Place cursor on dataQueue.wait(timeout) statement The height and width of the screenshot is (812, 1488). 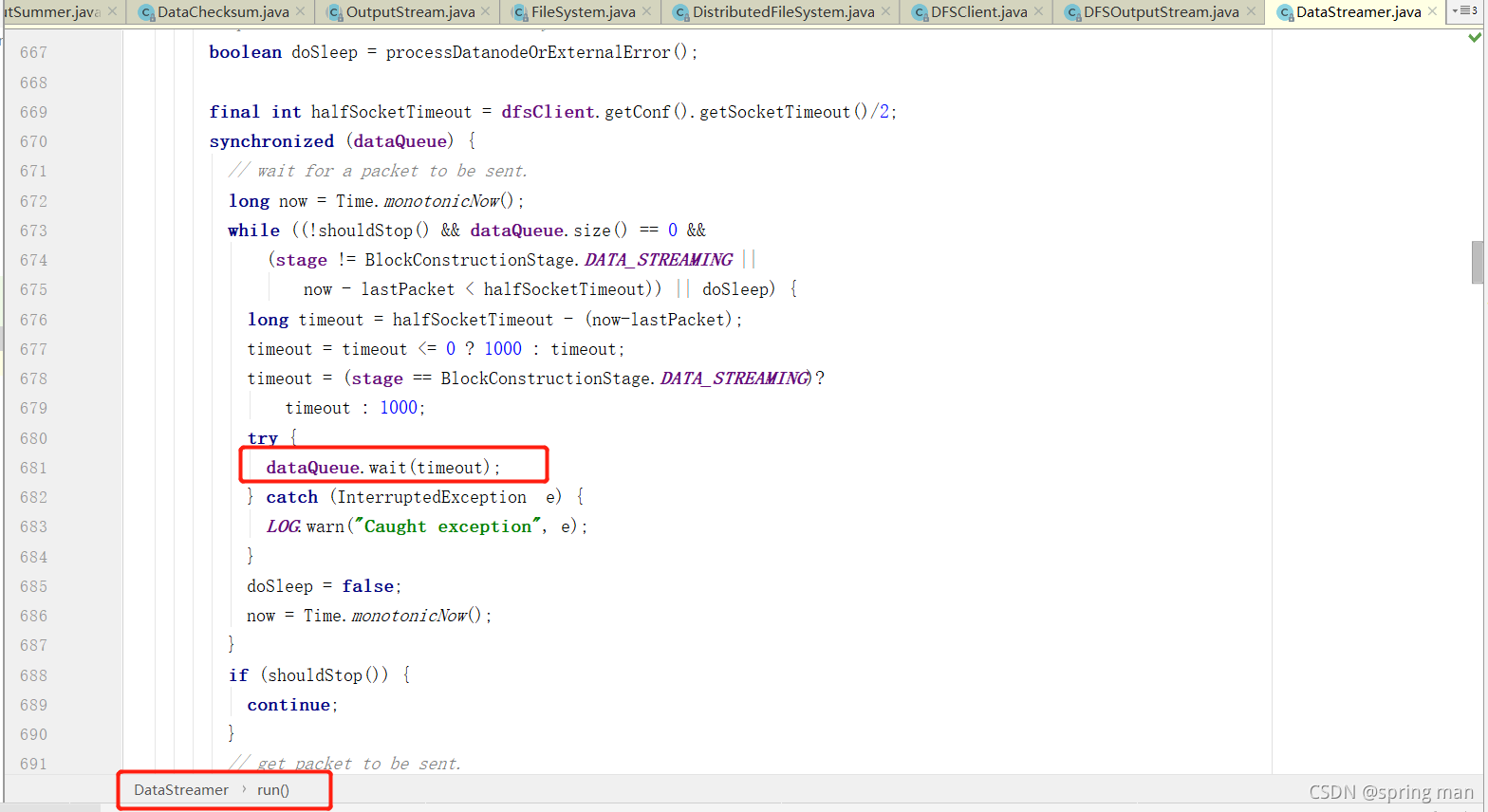382,468
